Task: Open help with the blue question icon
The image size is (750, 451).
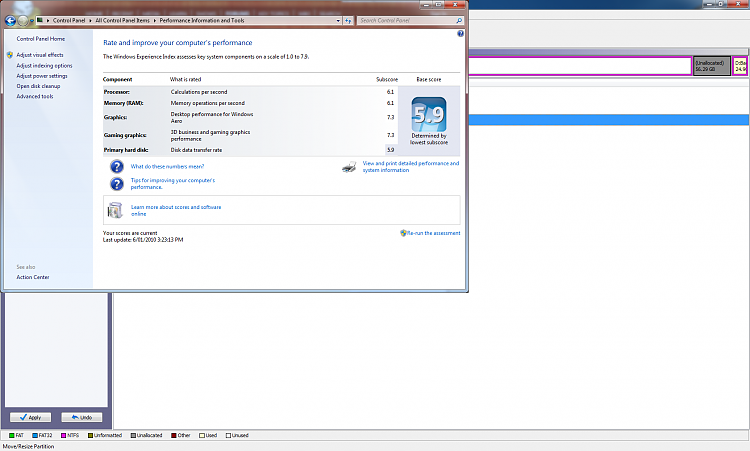Action: coord(460,33)
